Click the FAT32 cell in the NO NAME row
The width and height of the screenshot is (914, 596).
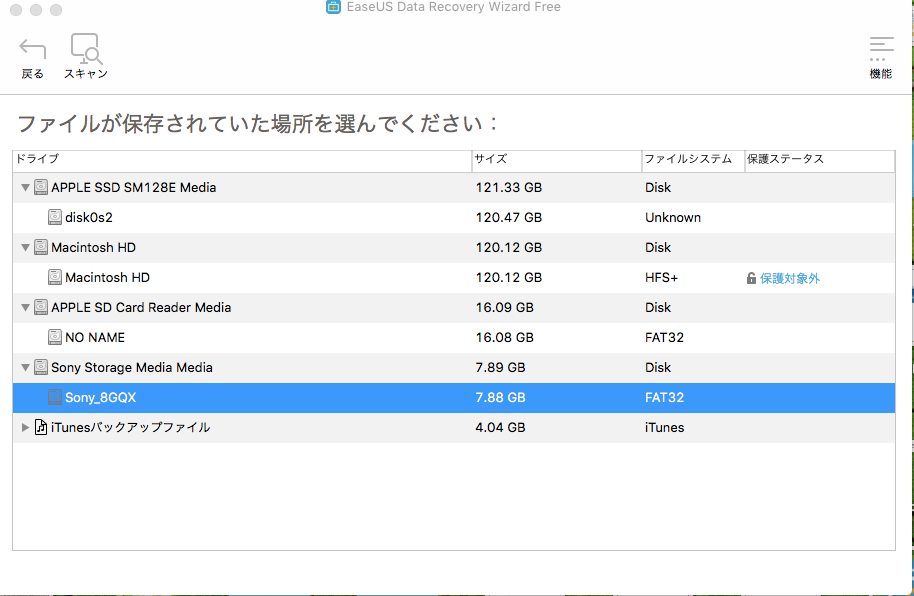pos(665,338)
